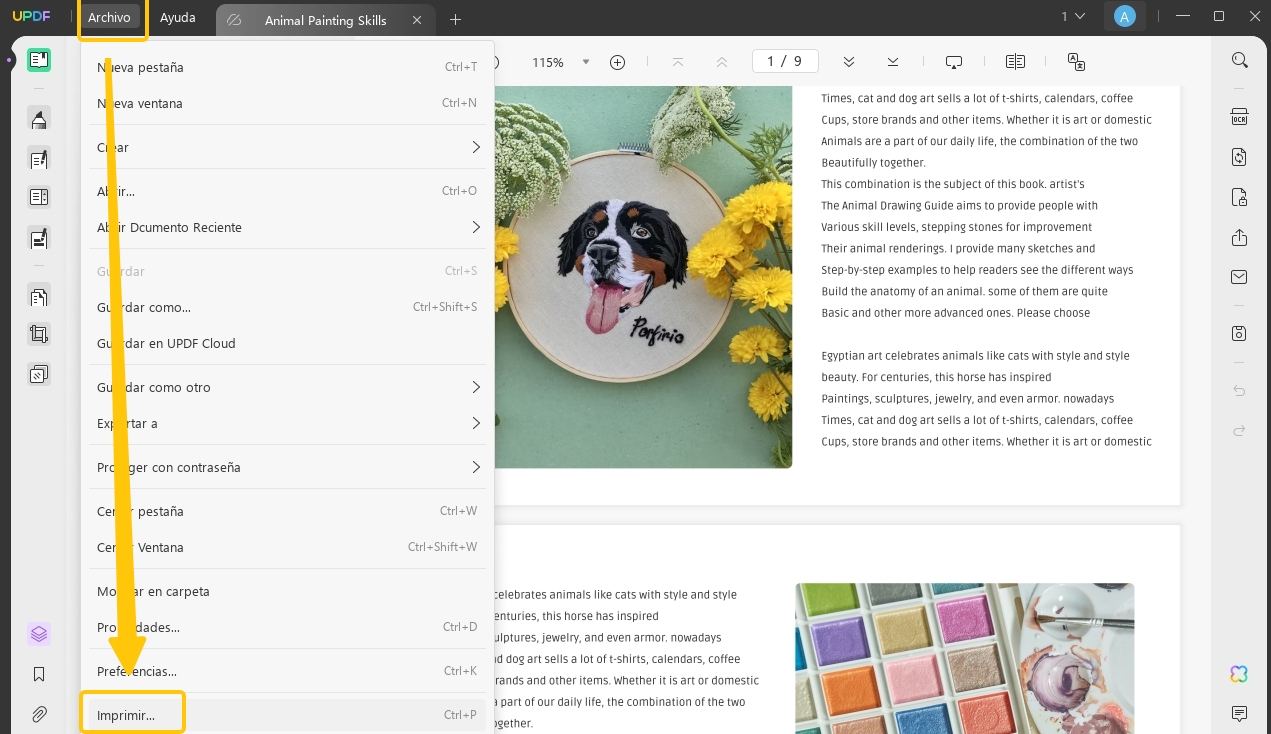The image size is (1271, 734).
Task: Expand Proteger con contraseña submenu
Action: [x=287, y=467]
